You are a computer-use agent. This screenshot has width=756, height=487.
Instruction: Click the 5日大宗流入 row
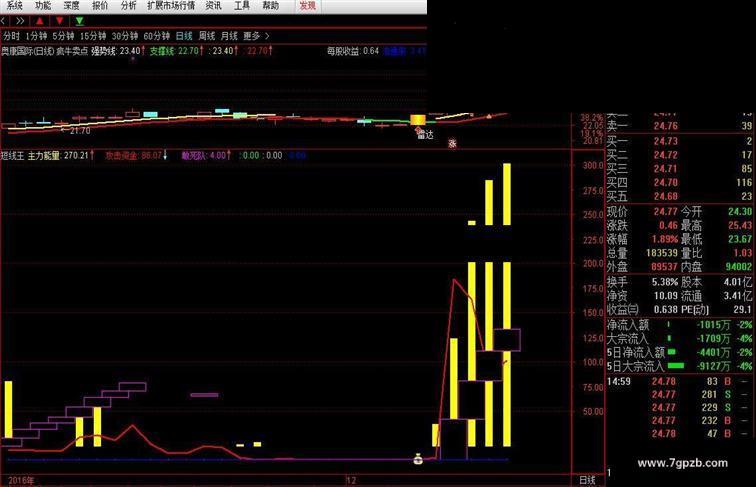(679, 366)
